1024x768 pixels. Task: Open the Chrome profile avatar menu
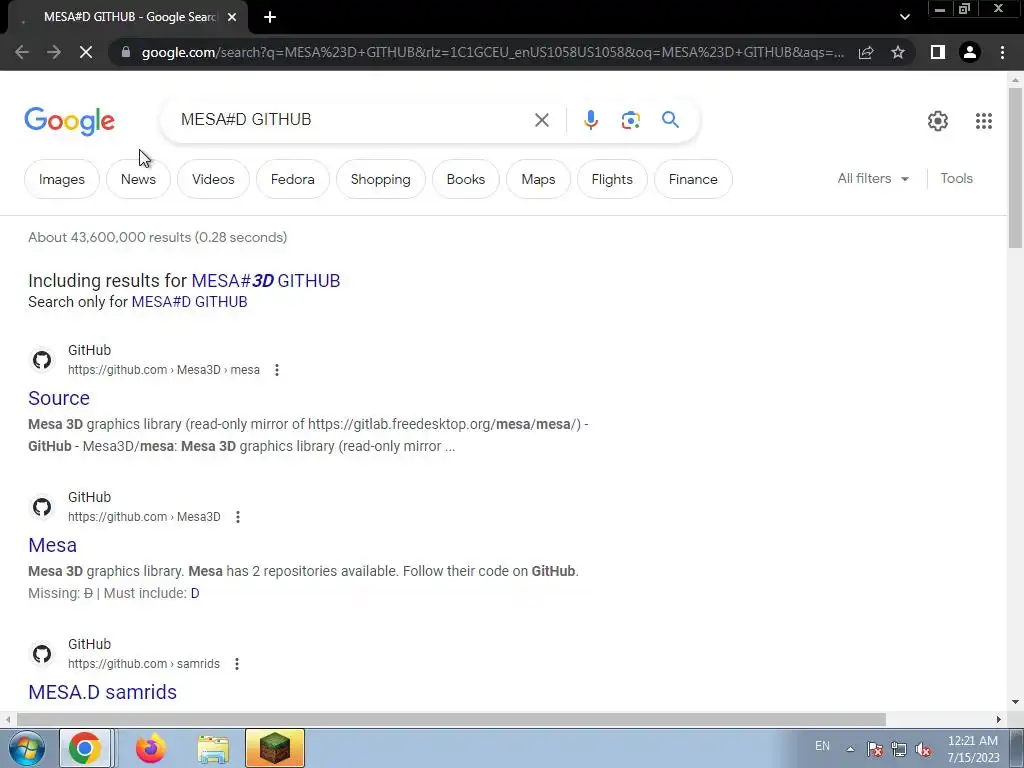970,52
